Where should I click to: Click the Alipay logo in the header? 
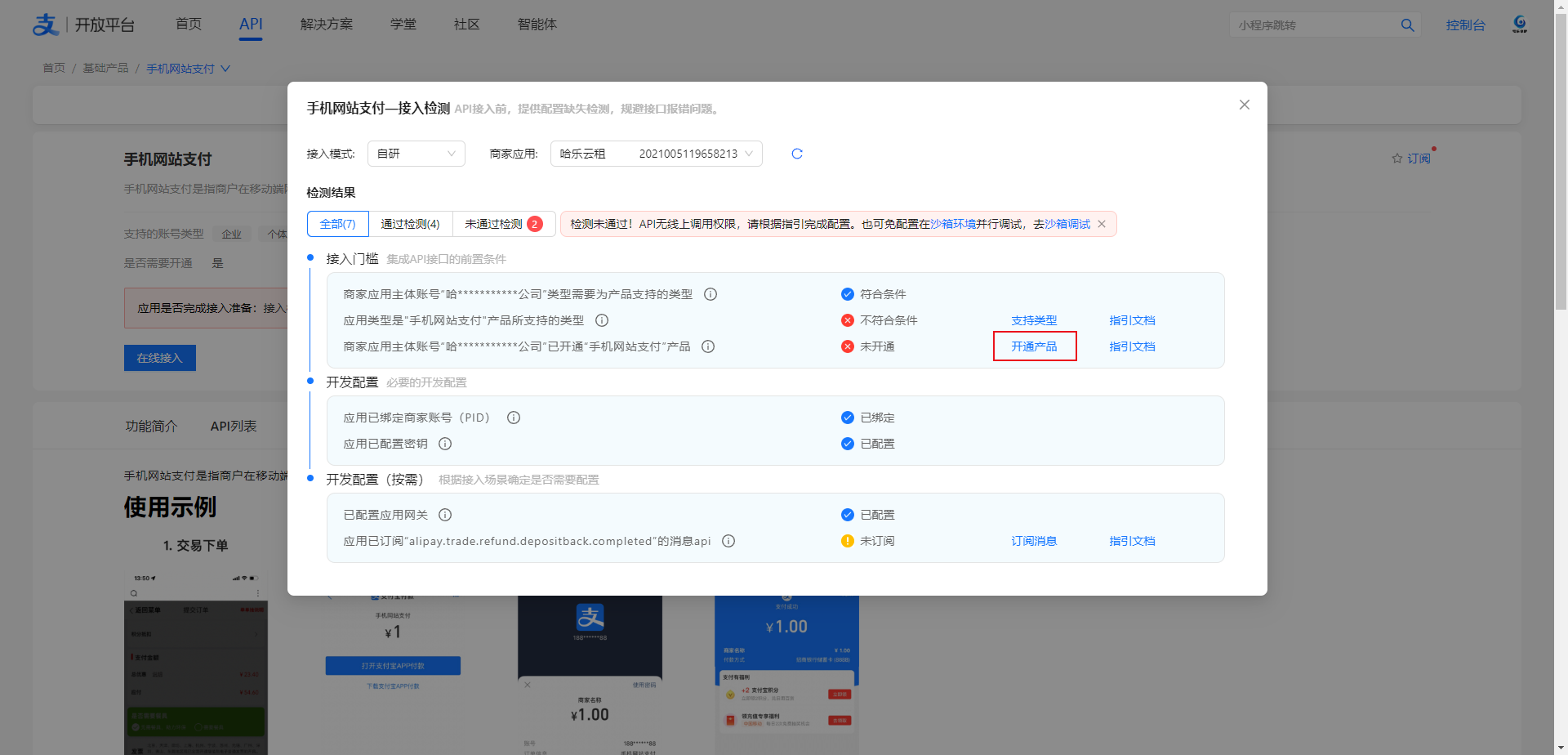(46, 25)
